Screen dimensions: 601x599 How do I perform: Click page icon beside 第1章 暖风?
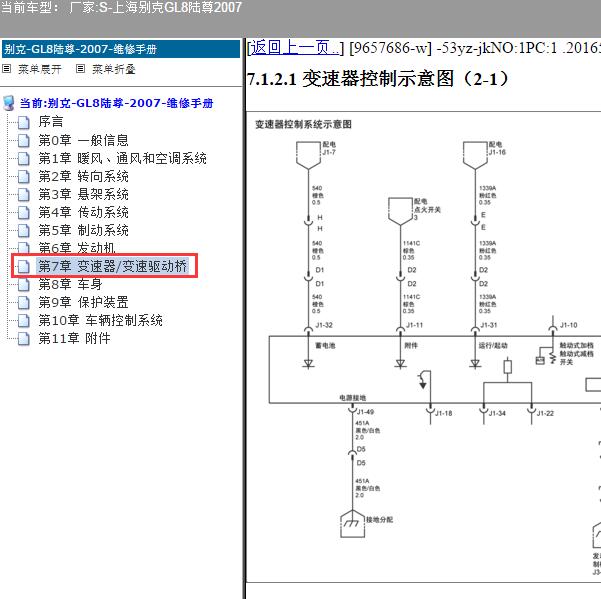tap(24, 158)
